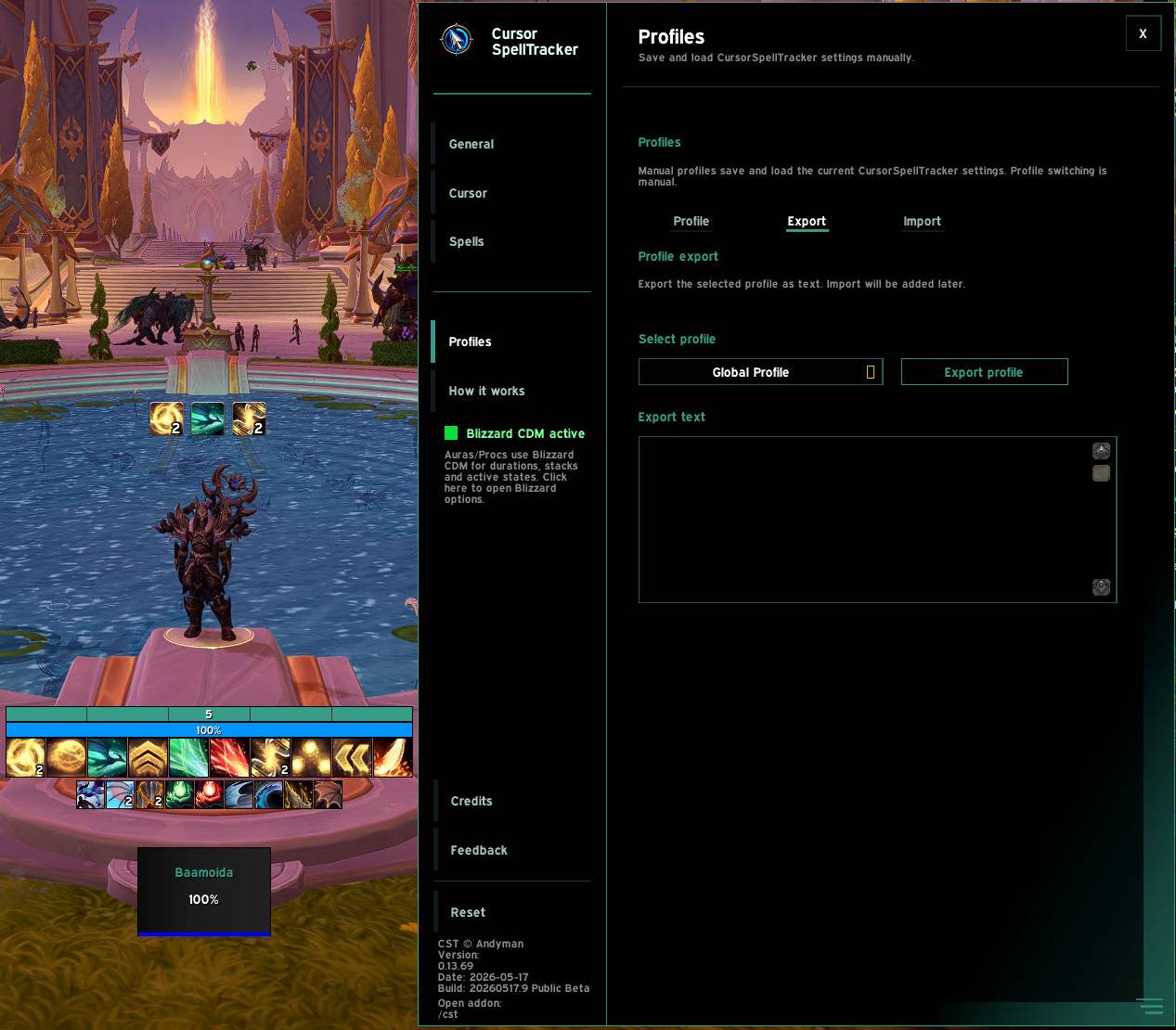1176x1030 pixels.
Task: Open the General settings section
Action: (511, 144)
